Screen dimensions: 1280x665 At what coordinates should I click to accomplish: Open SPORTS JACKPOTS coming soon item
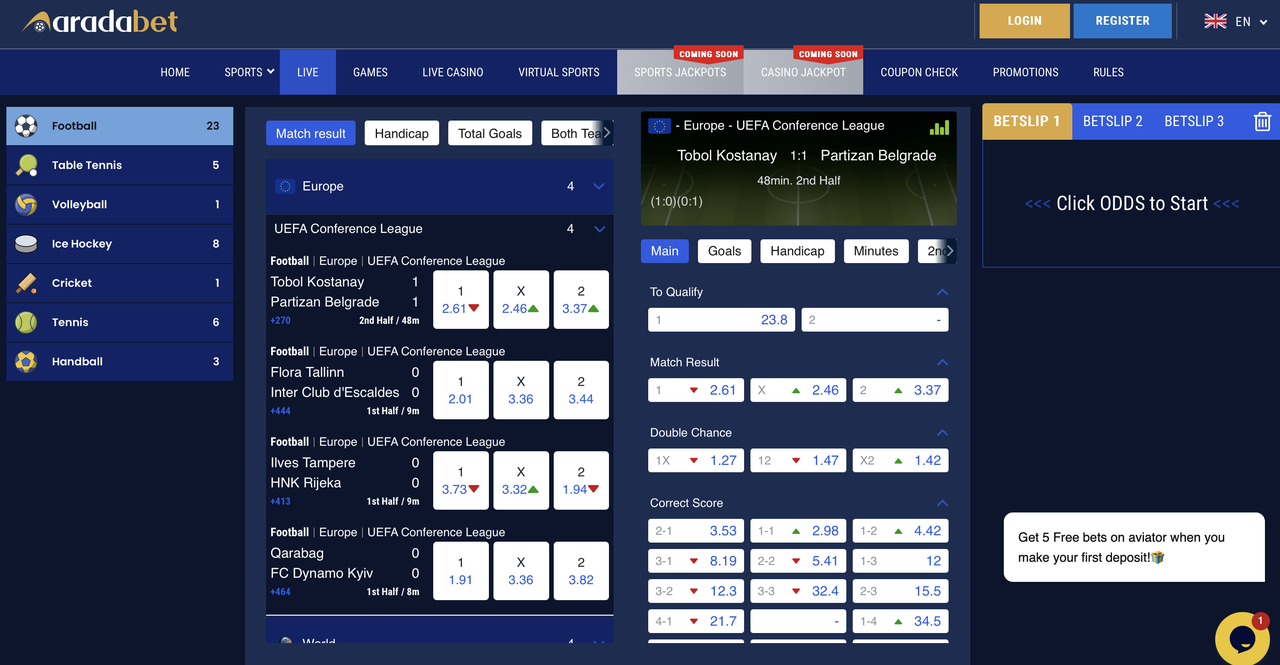coord(680,72)
